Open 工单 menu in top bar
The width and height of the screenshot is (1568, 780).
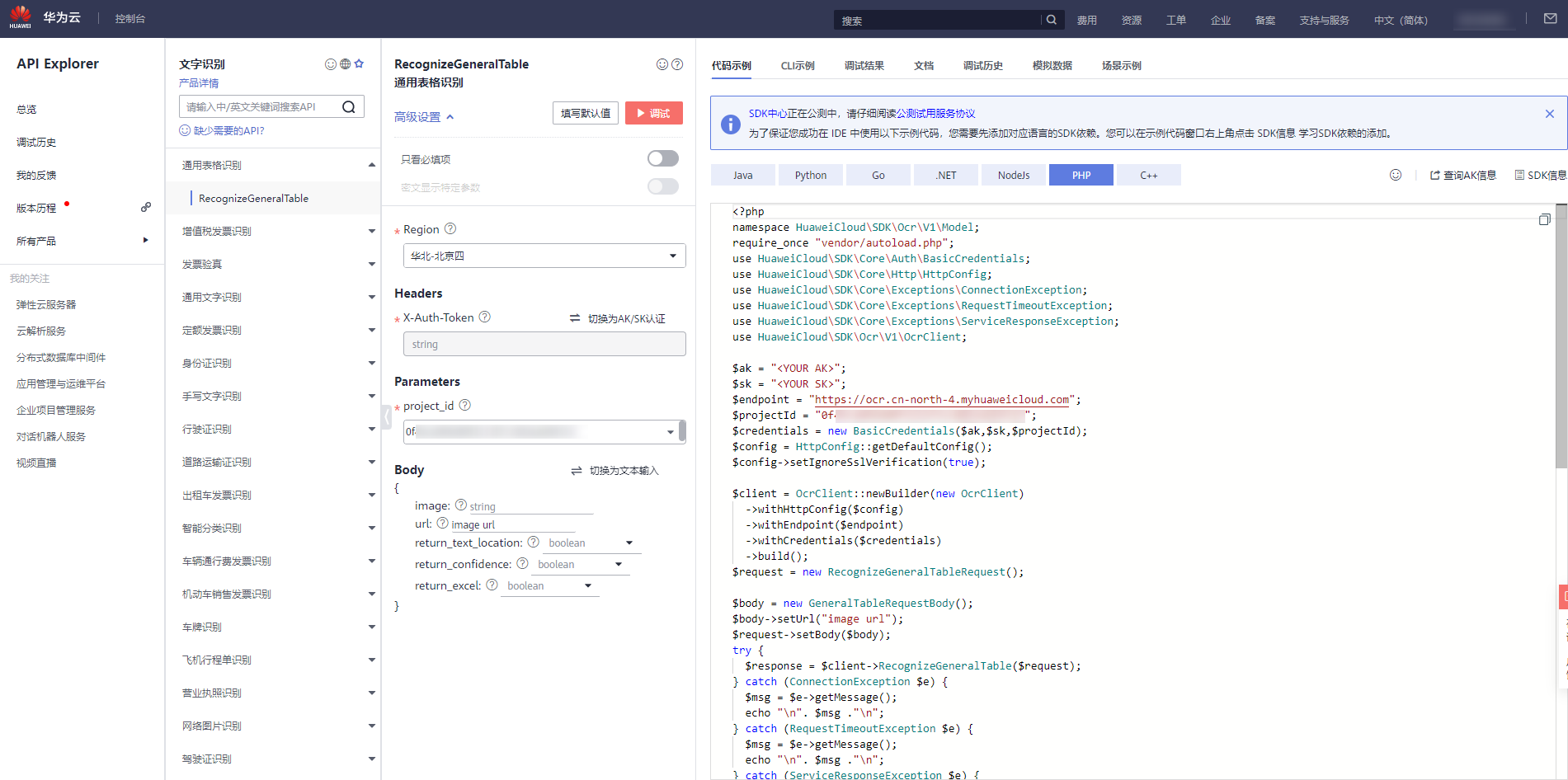(1175, 21)
